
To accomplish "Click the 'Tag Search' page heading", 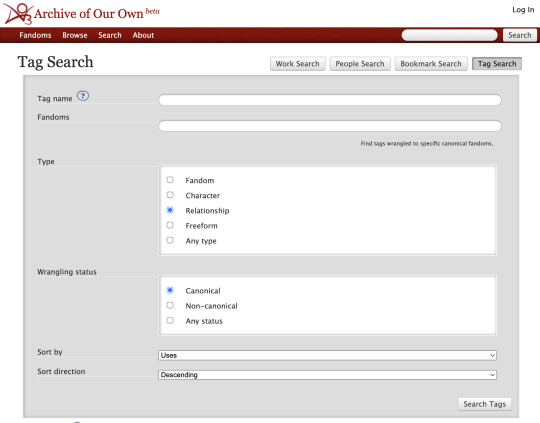I will [x=55, y=62].
